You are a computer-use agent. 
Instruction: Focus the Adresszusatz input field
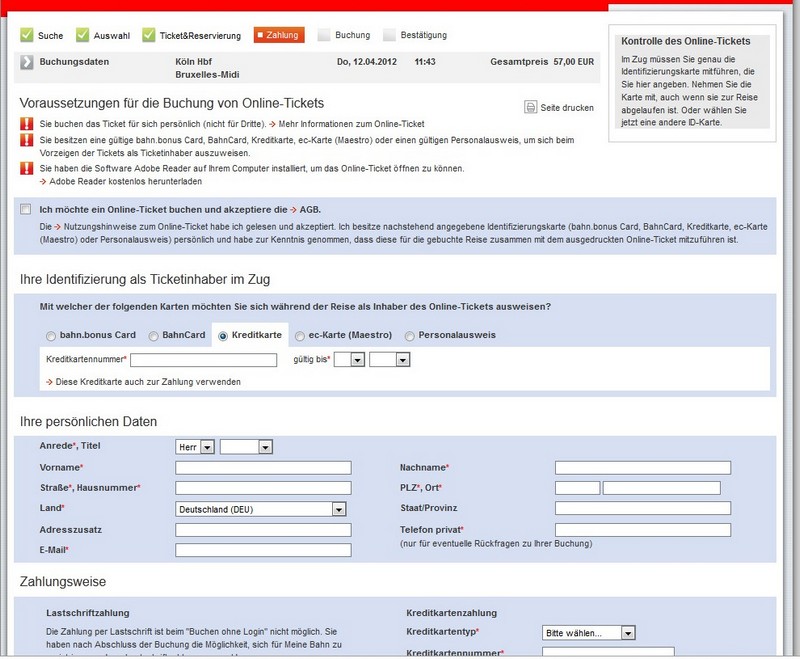[263, 530]
